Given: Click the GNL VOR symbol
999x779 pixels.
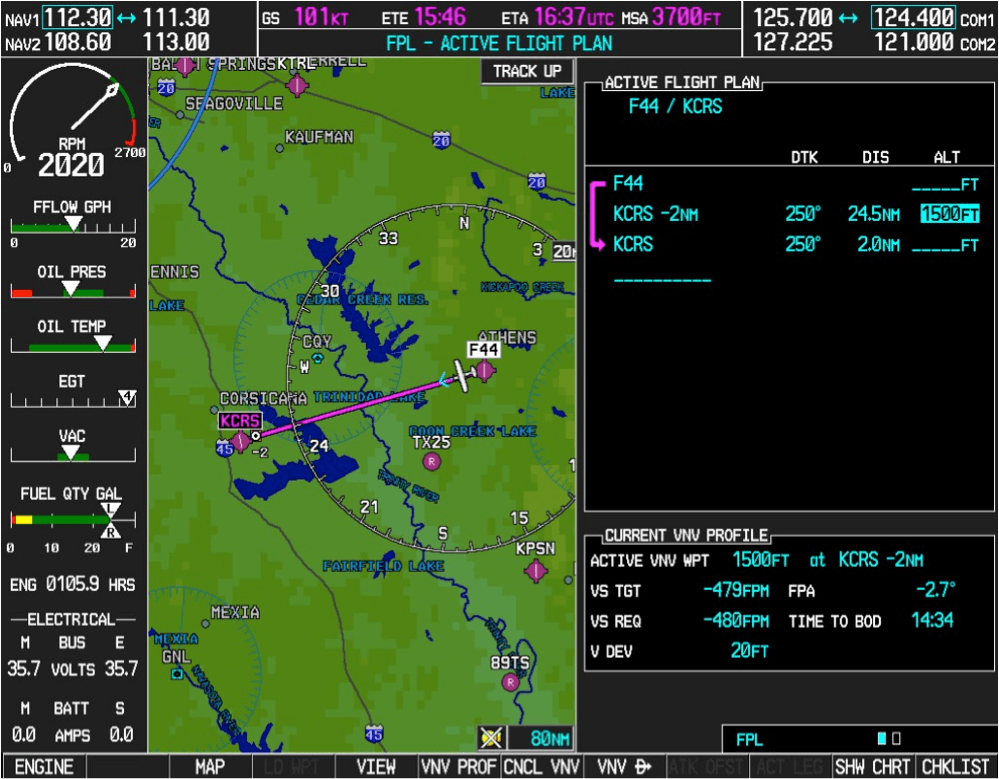Looking at the screenshot, I should click(176, 673).
